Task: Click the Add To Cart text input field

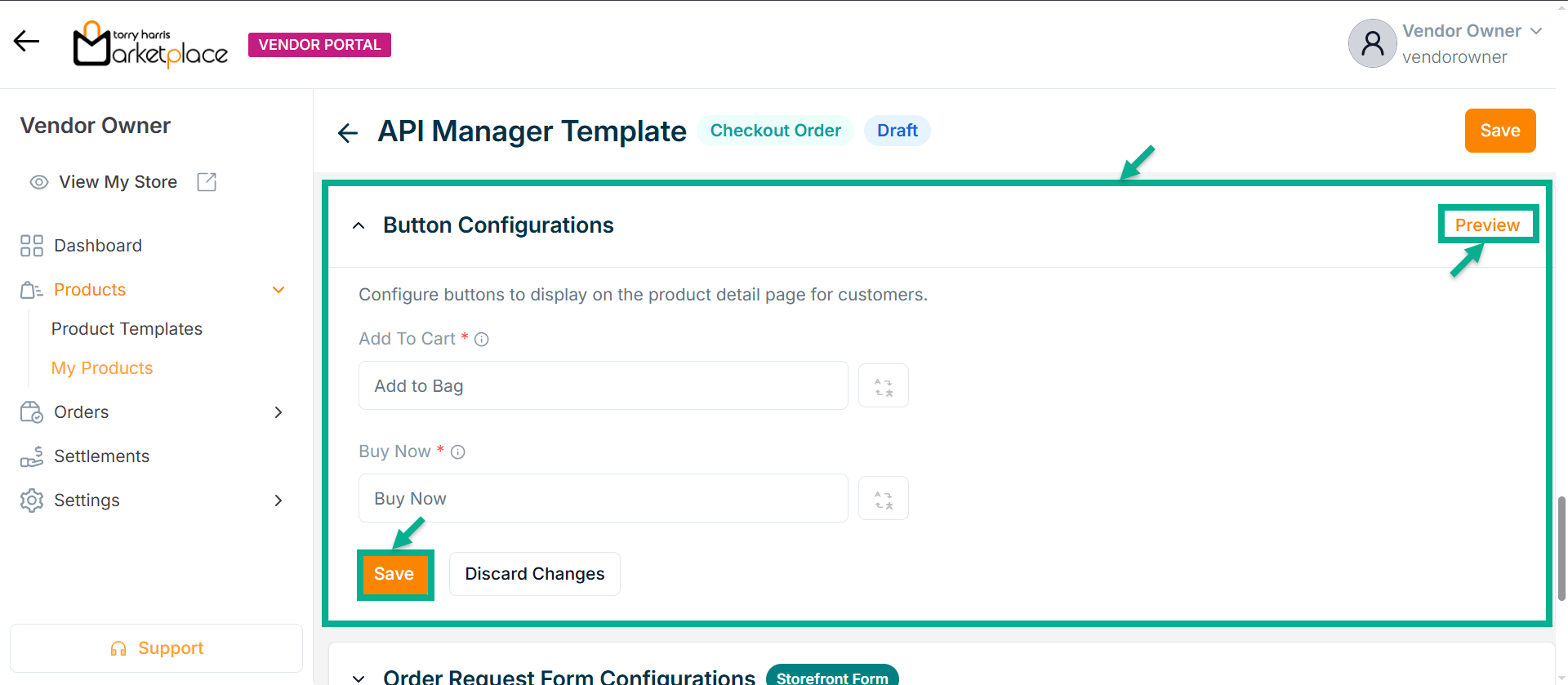Action: [x=603, y=386]
